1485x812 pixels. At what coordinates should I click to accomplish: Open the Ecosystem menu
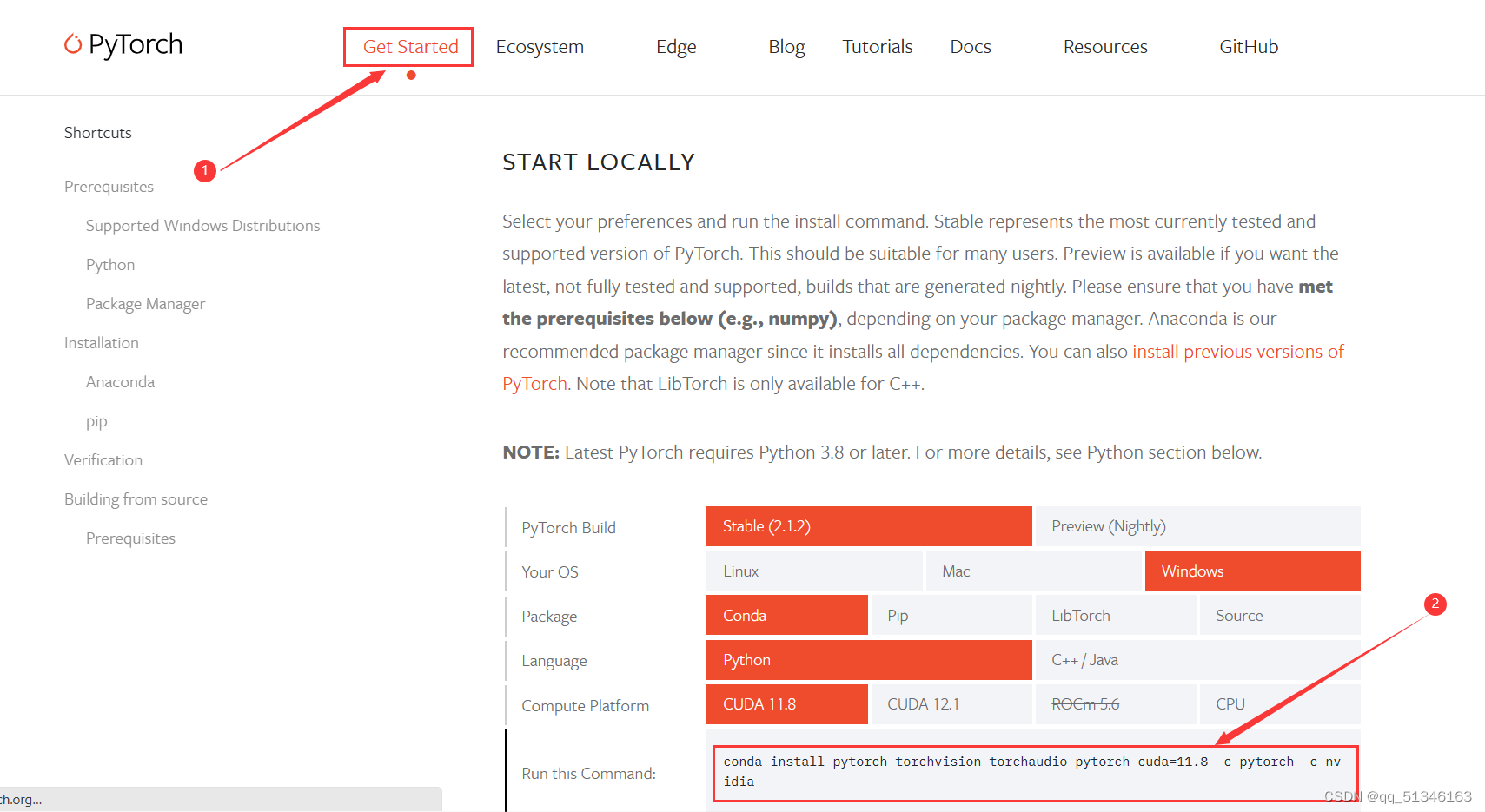(x=540, y=47)
